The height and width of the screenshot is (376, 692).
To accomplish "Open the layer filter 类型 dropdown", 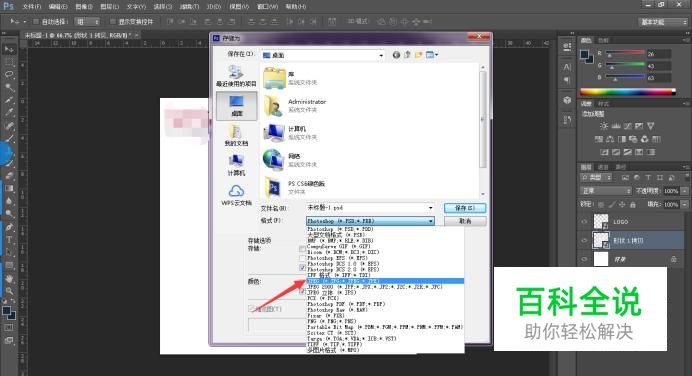I will click(596, 177).
